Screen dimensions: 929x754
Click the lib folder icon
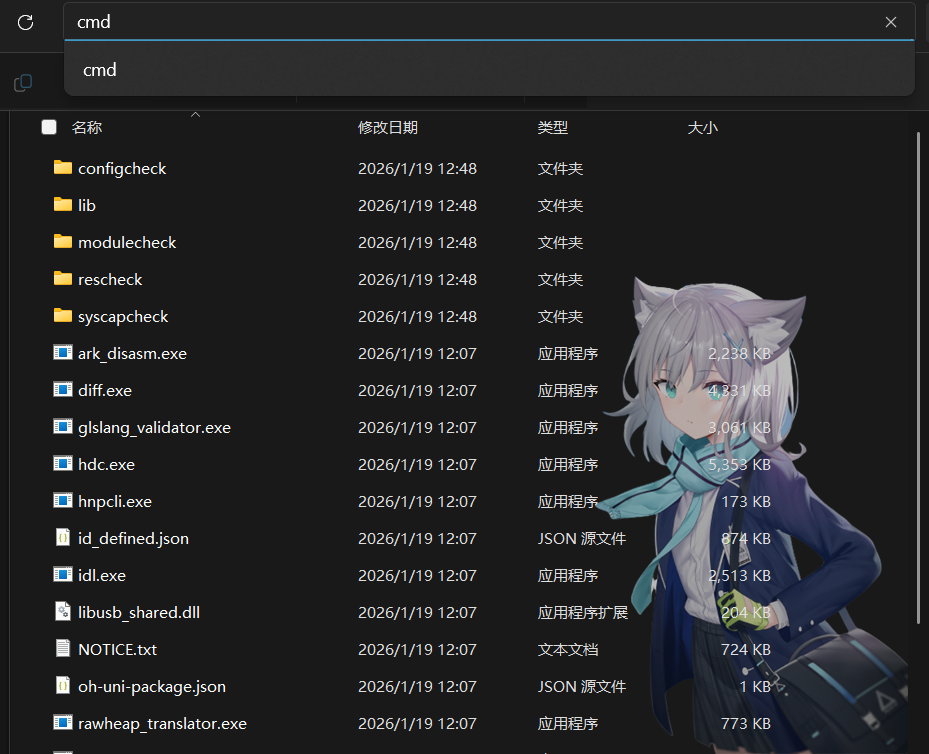pyautogui.click(x=63, y=205)
